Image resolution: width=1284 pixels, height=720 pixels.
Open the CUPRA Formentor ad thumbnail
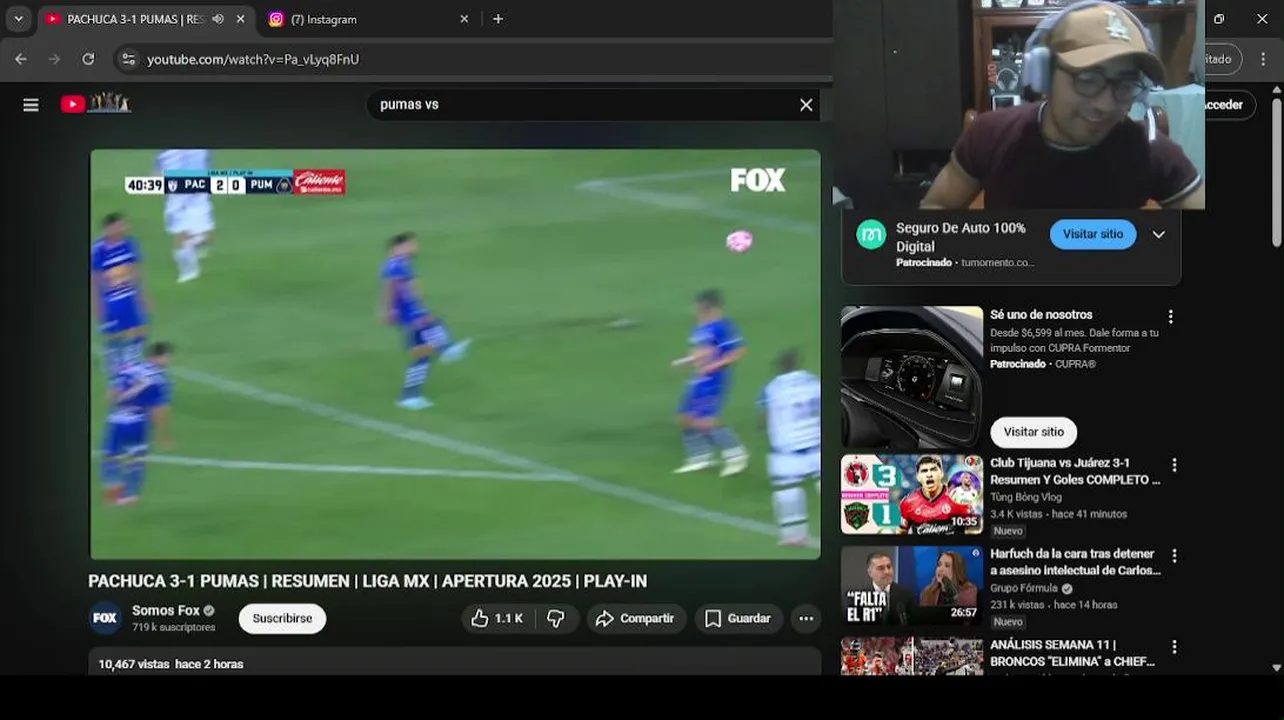(912, 377)
